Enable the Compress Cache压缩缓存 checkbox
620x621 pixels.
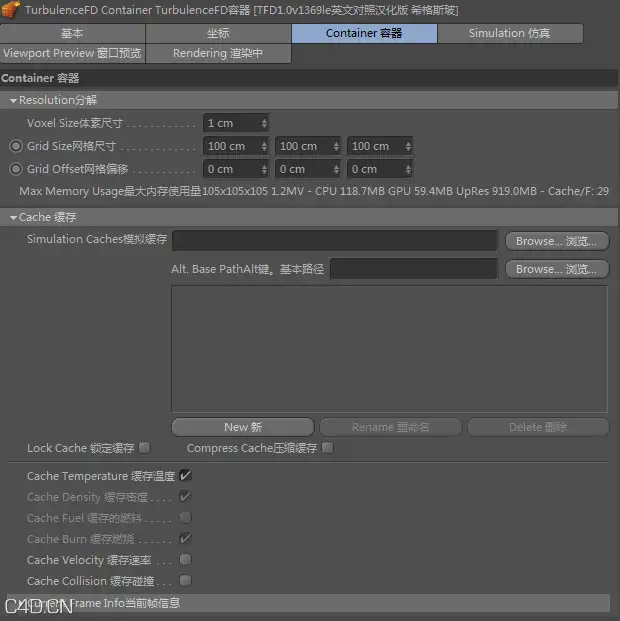pyautogui.click(x=328, y=448)
